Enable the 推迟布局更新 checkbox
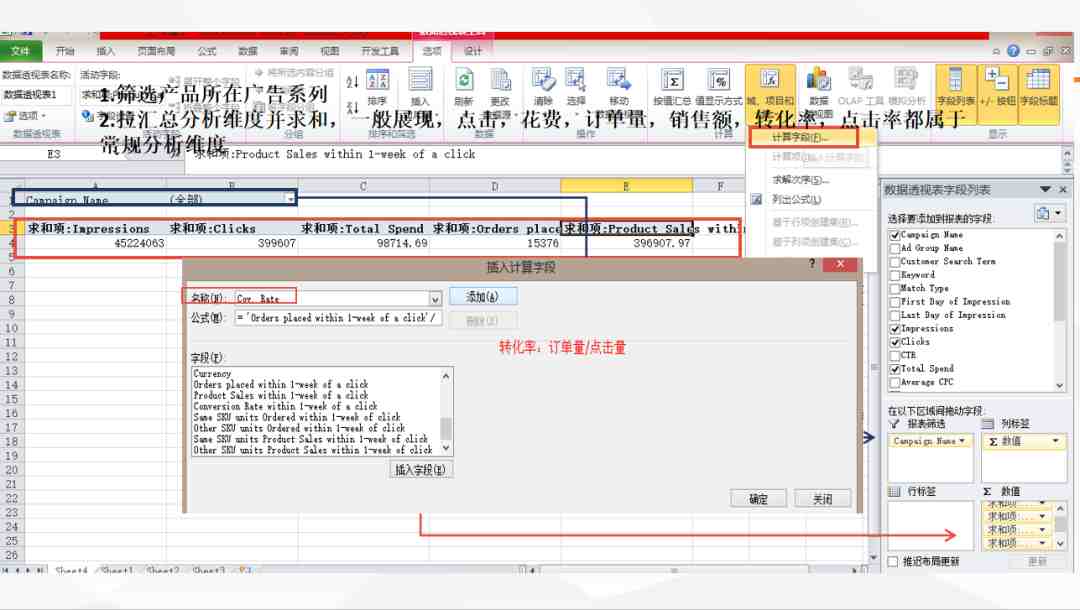This screenshot has width=1080, height=610. [893, 561]
